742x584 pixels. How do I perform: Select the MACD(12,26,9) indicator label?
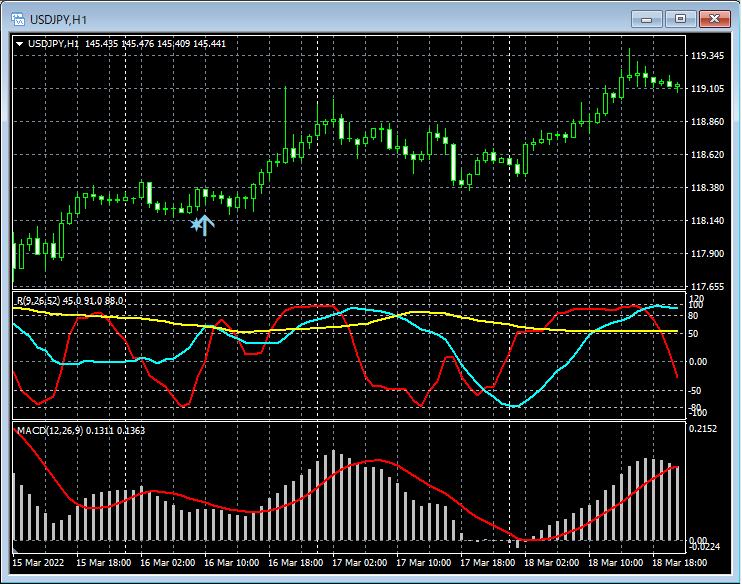click(x=50, y=430)
